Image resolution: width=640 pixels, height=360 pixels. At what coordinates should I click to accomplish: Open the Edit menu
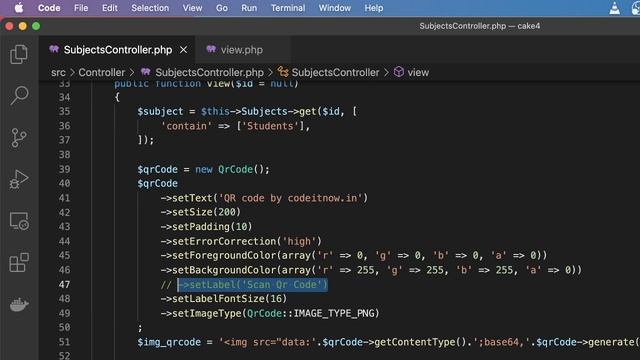(x=109, y=8)
